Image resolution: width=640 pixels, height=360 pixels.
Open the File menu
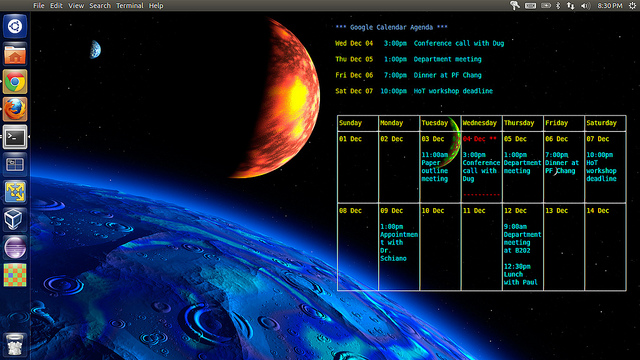(x=39, y=6)
